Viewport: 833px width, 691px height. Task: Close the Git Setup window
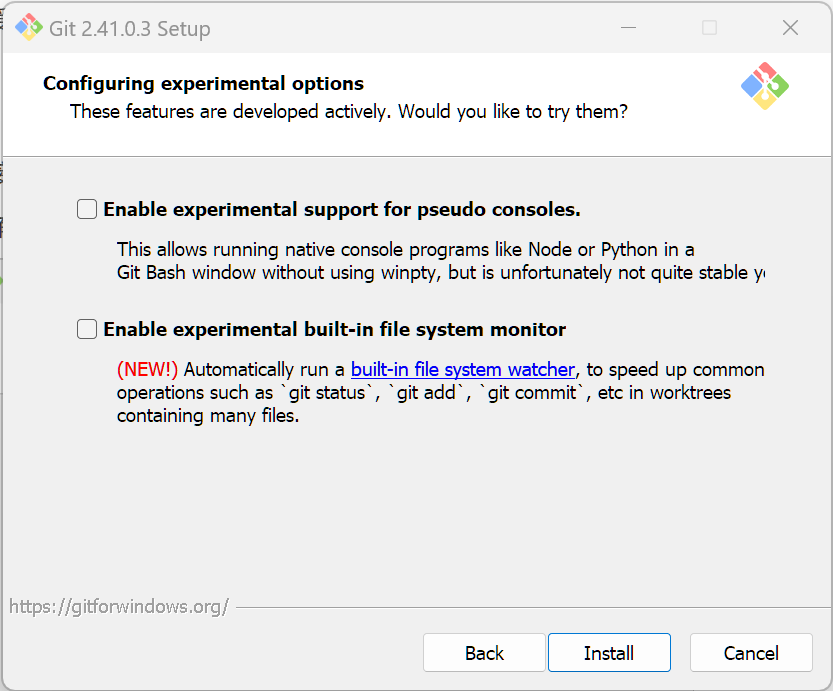coord(790,28)
